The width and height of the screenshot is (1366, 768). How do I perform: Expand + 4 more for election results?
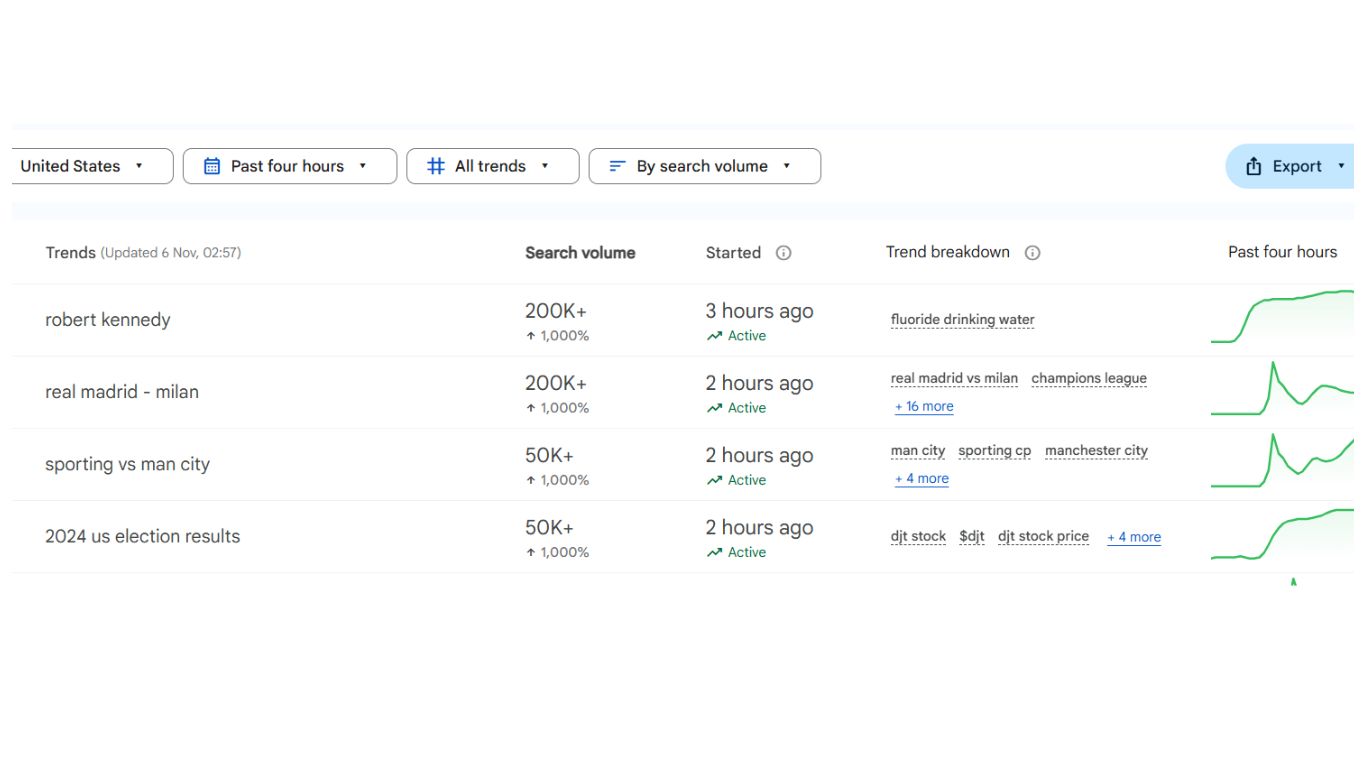(1134, 537)
